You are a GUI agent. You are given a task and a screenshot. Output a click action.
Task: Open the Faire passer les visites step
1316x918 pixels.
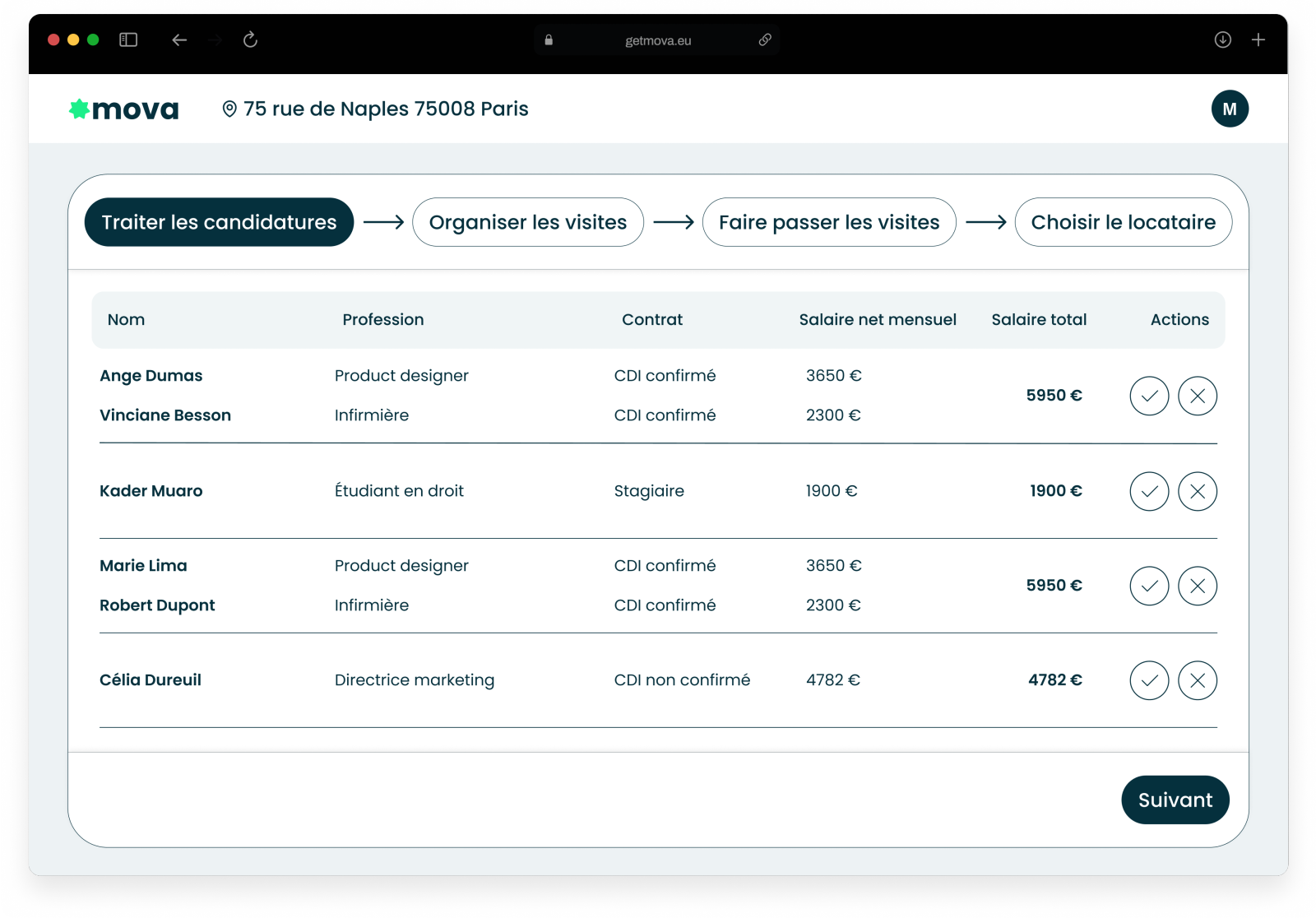[828, 222]
